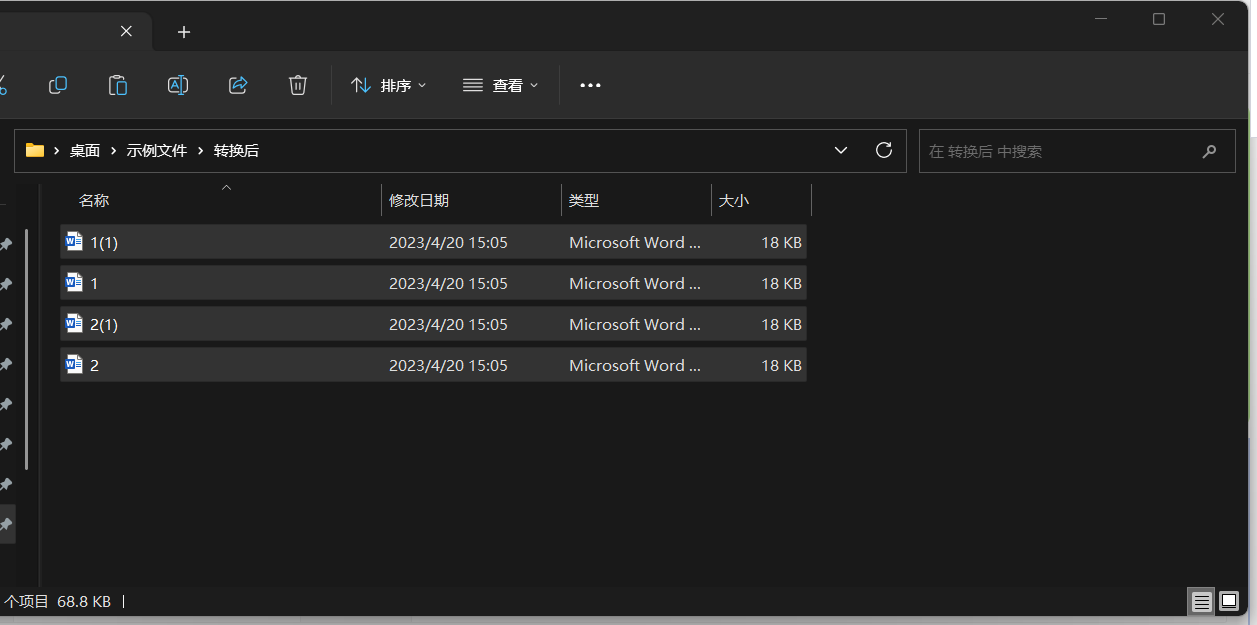This screenshot has width=1257, height=625.
Task: Click the Copy icon in toolbar
Action: [x=58, y=86]
